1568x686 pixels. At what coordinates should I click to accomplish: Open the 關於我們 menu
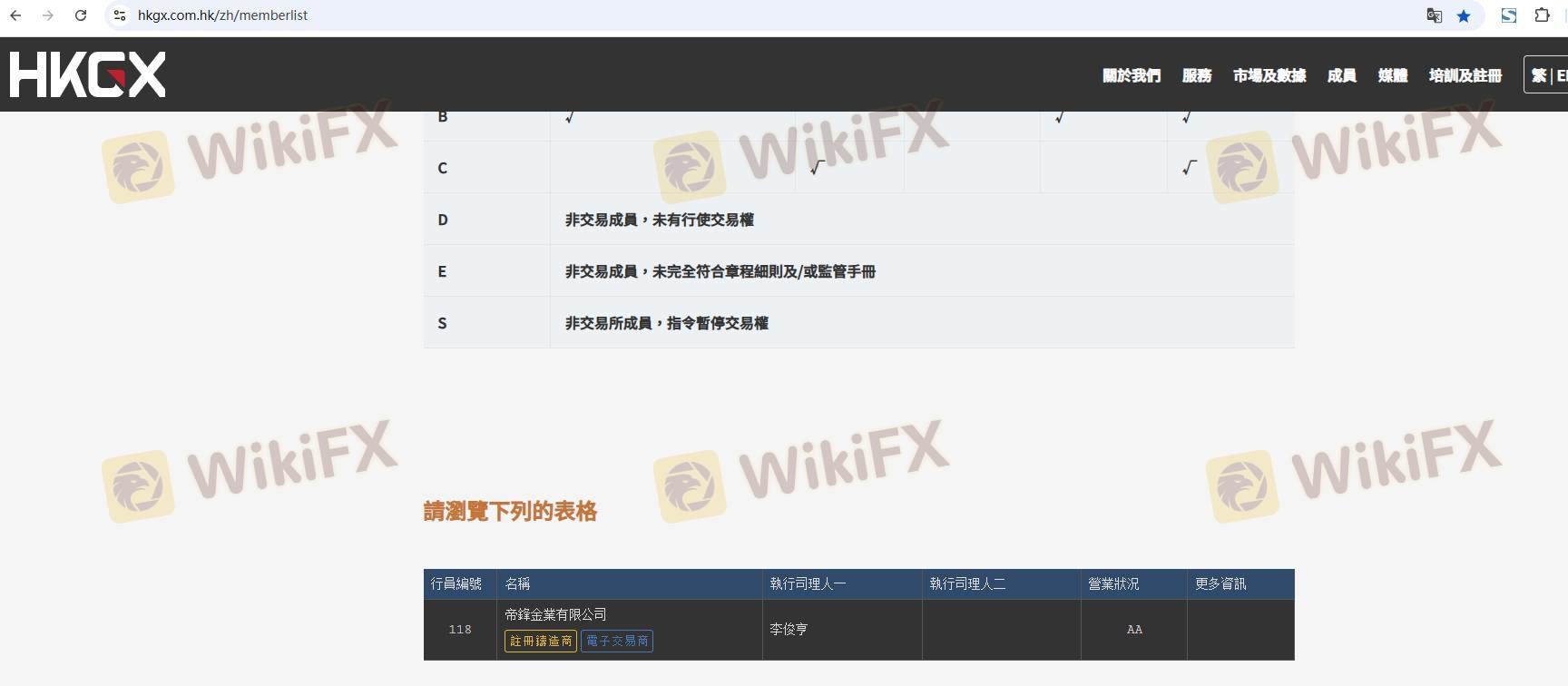pos(1131,75)
